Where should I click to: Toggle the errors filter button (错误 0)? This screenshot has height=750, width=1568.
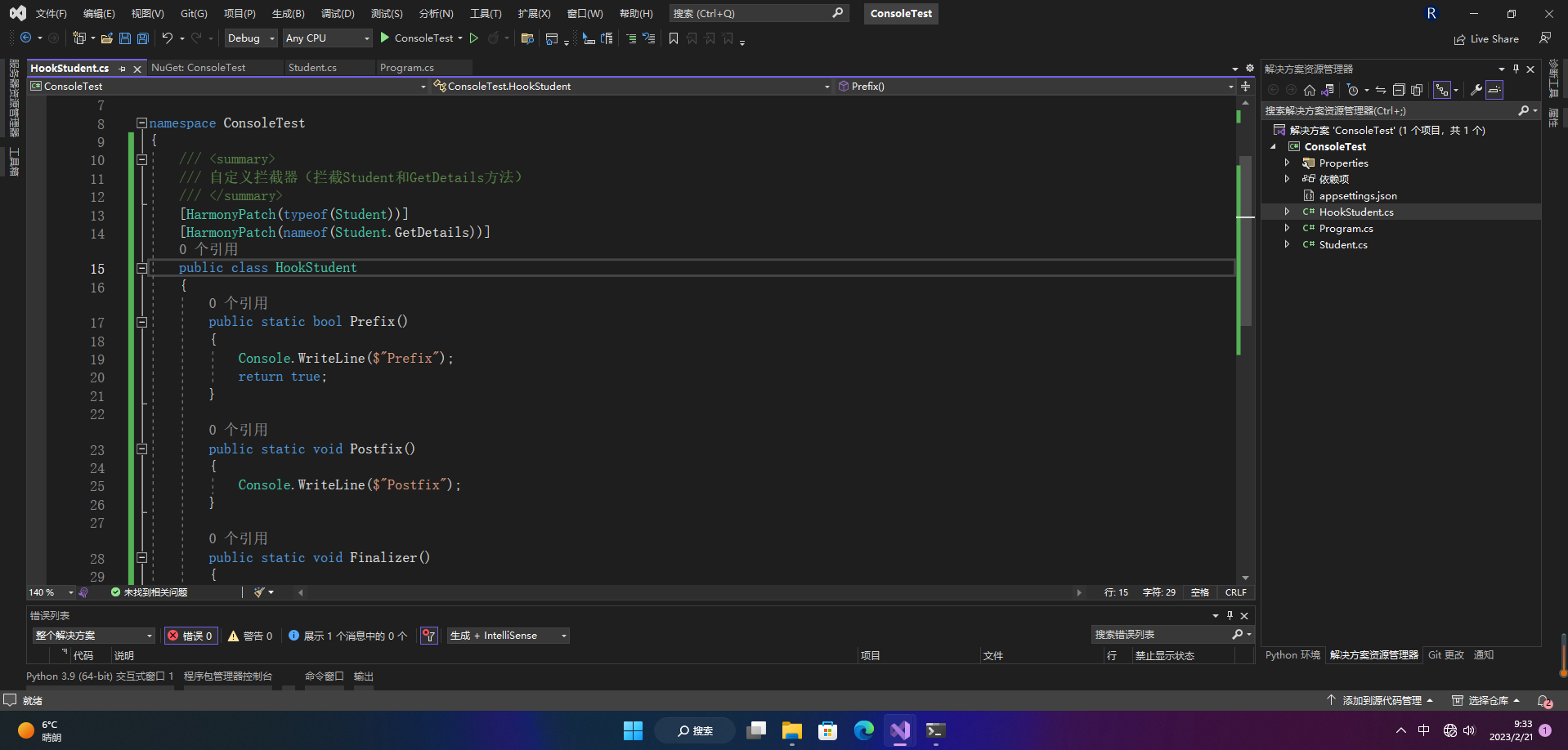click(x=191, y=636)
